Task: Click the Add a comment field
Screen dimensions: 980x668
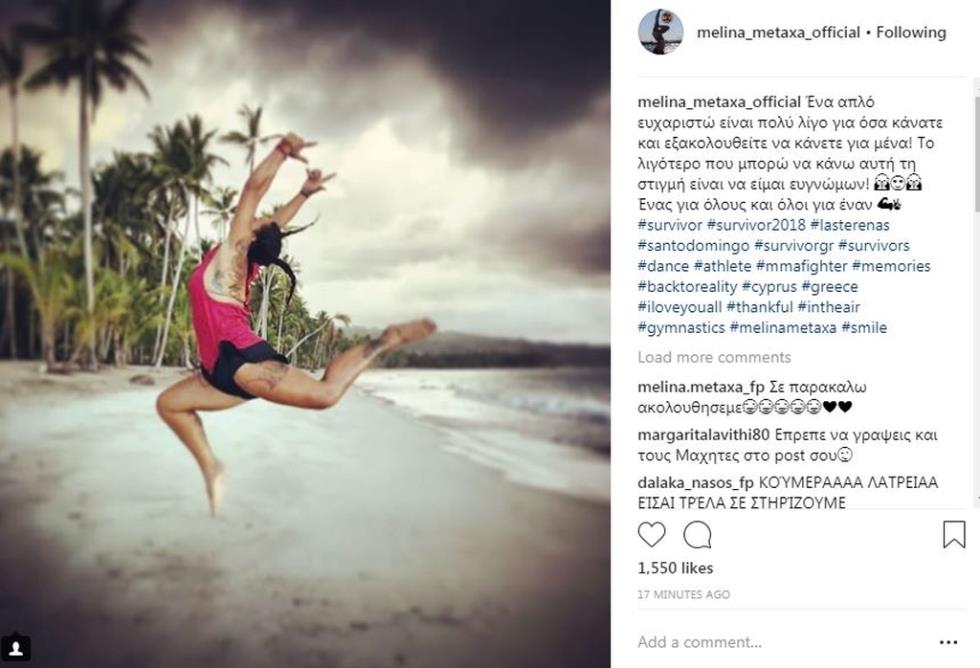Action: [781, 642]
